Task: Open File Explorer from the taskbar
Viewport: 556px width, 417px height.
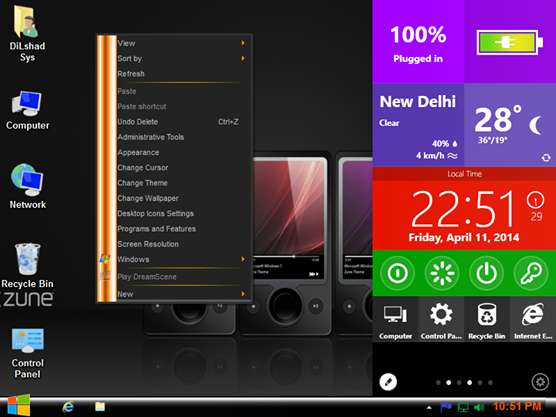Action: coord(100,406)
